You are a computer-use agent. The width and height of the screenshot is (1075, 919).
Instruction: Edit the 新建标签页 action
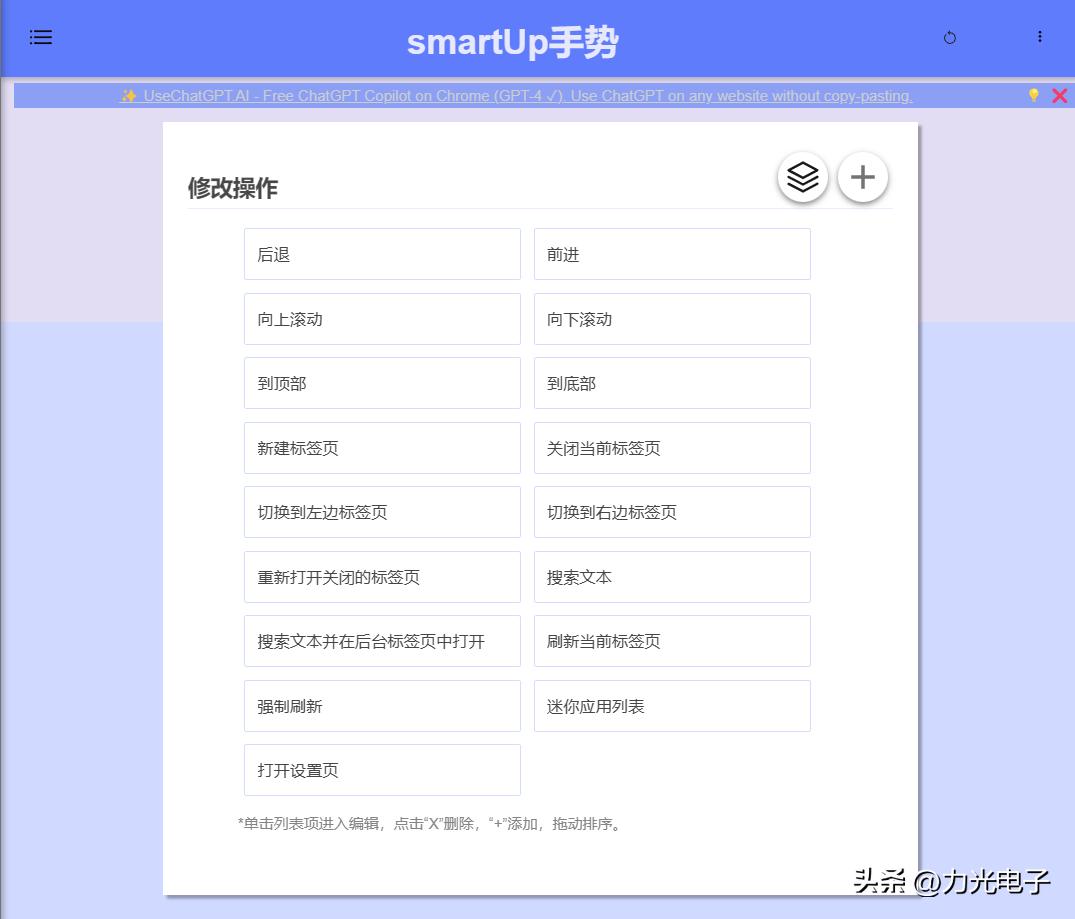pos(382,447)
